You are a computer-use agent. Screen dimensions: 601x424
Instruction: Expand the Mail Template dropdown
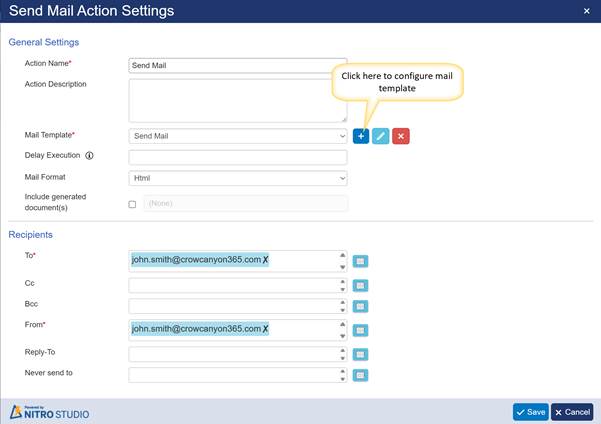tap(238, 136)
